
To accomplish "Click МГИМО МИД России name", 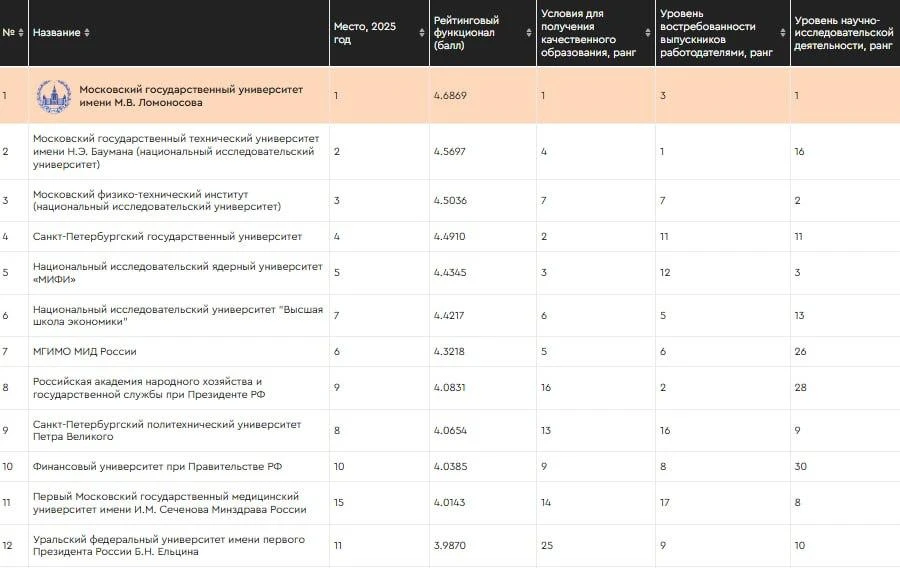I will pos(84,352).
